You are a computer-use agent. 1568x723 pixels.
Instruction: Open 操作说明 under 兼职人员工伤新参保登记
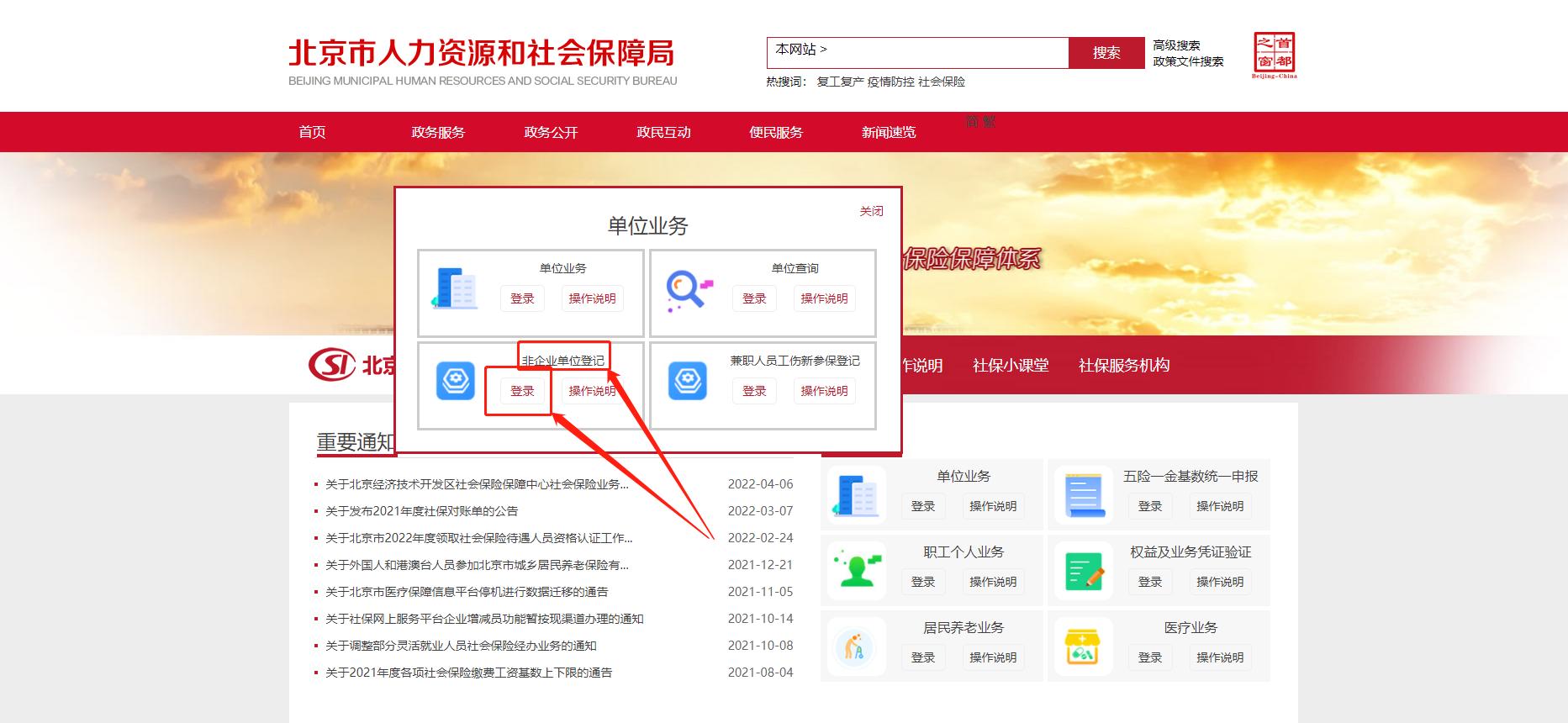tap(824, 391)
